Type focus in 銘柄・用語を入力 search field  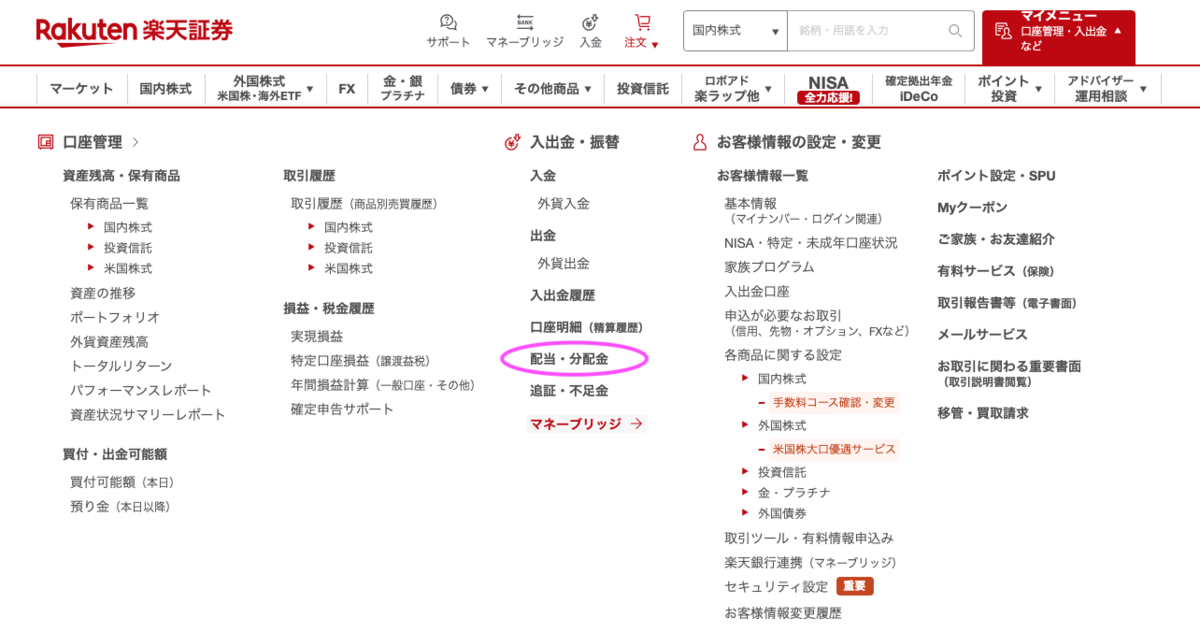click(x=866, y=31)
